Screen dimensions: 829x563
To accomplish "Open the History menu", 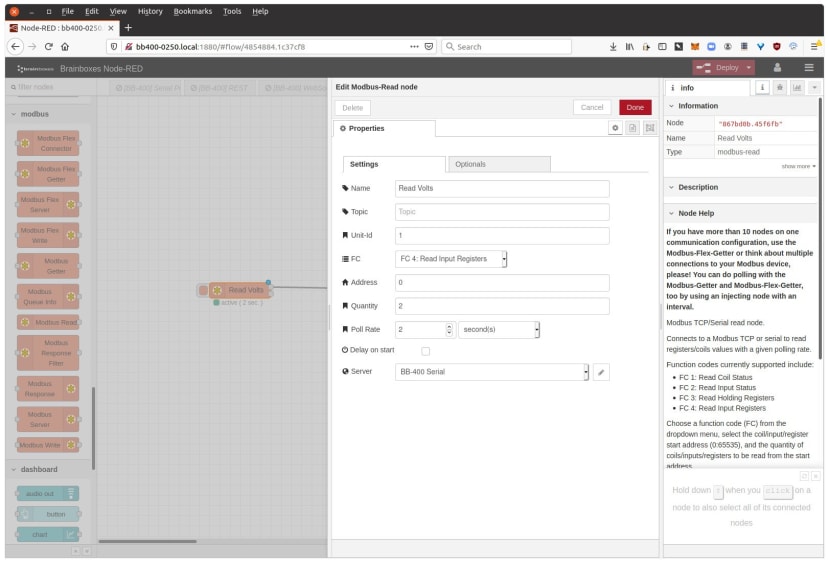I will coord(150,11).
